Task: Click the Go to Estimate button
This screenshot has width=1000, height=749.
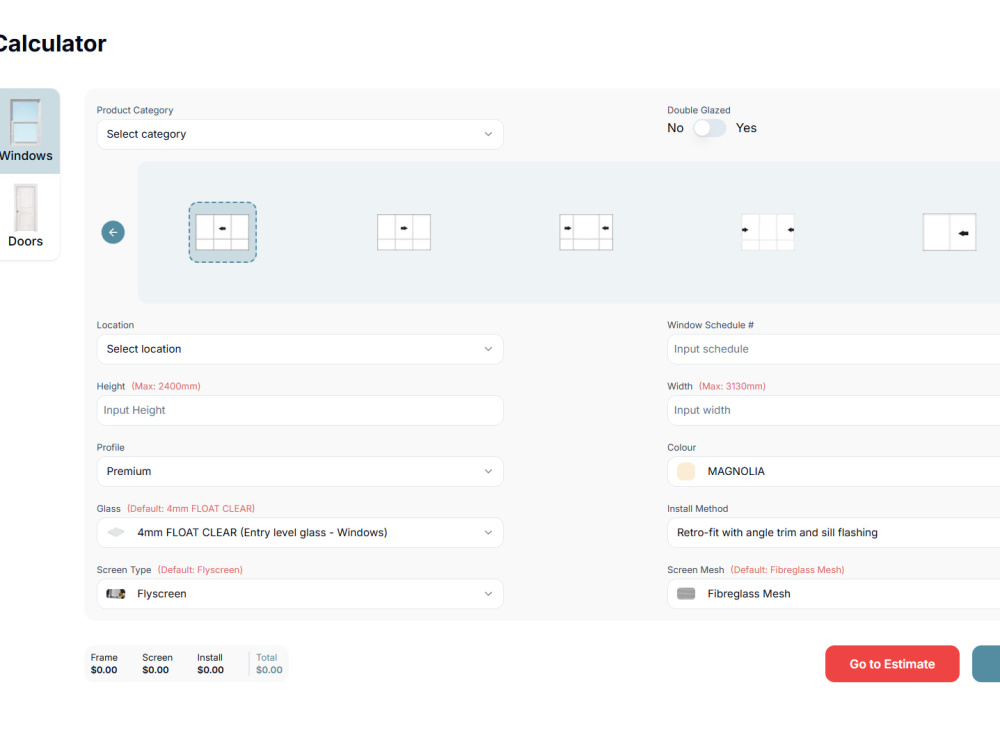Action: click(x=892, y=664)
